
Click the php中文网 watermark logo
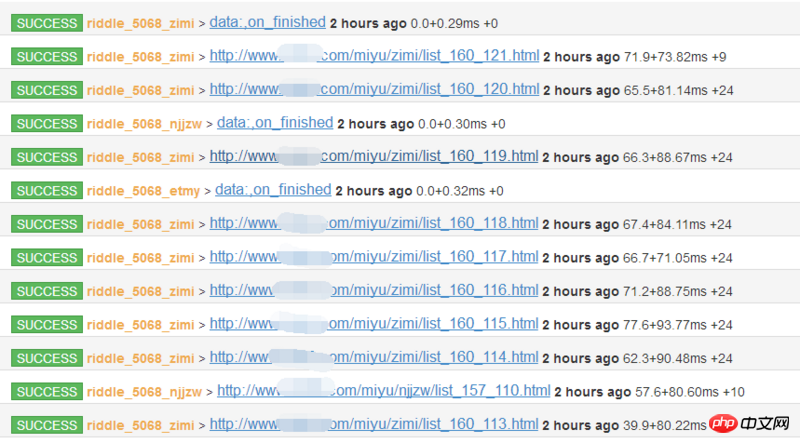coord(749,423)
